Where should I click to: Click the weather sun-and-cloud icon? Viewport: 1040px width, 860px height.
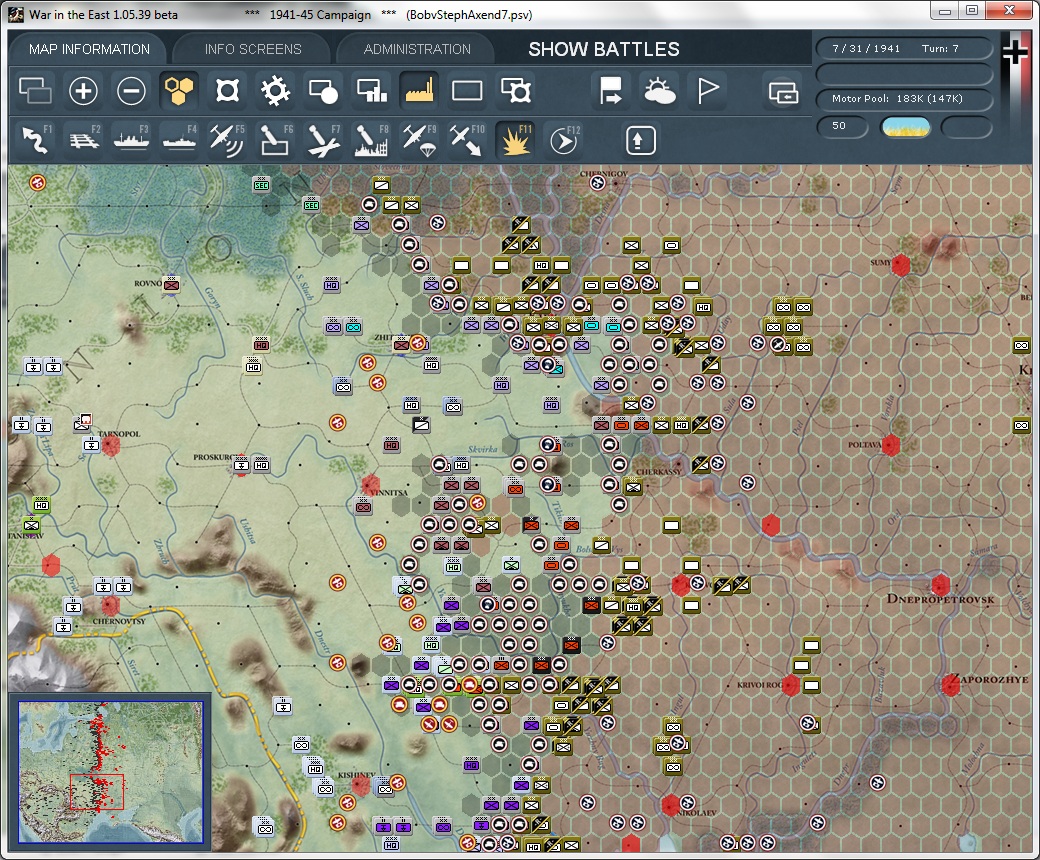pyautogui.click(x=659, y=91)
